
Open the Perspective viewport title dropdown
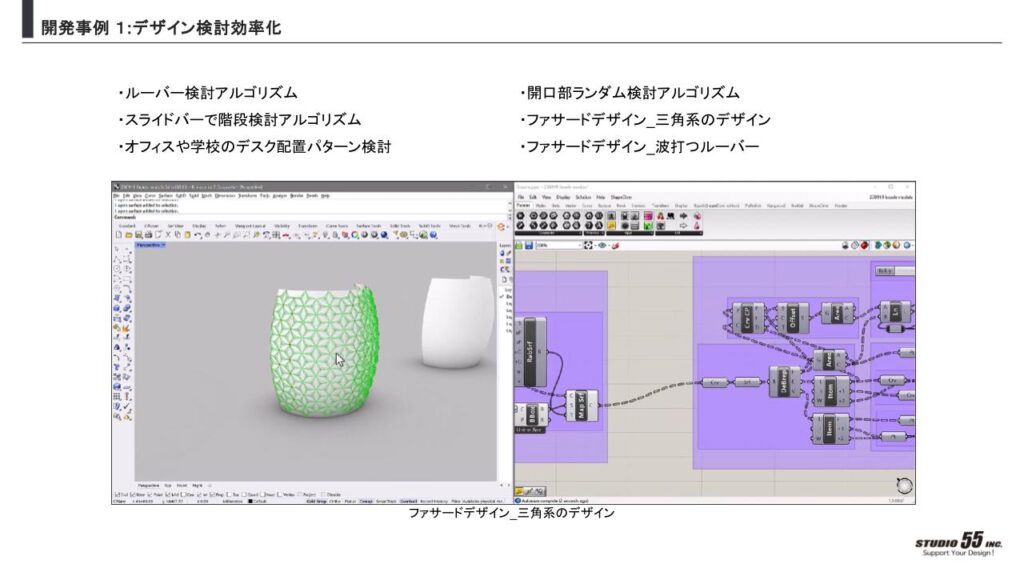pos(150,245)
